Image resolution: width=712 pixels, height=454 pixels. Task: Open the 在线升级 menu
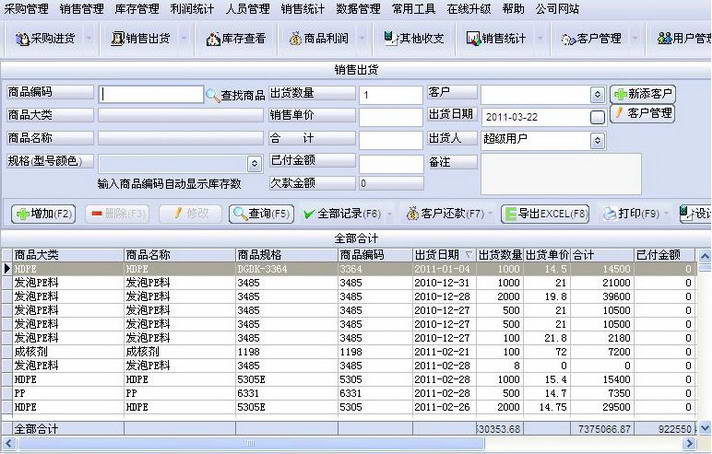pyautogui.click(x=469, y=9)
